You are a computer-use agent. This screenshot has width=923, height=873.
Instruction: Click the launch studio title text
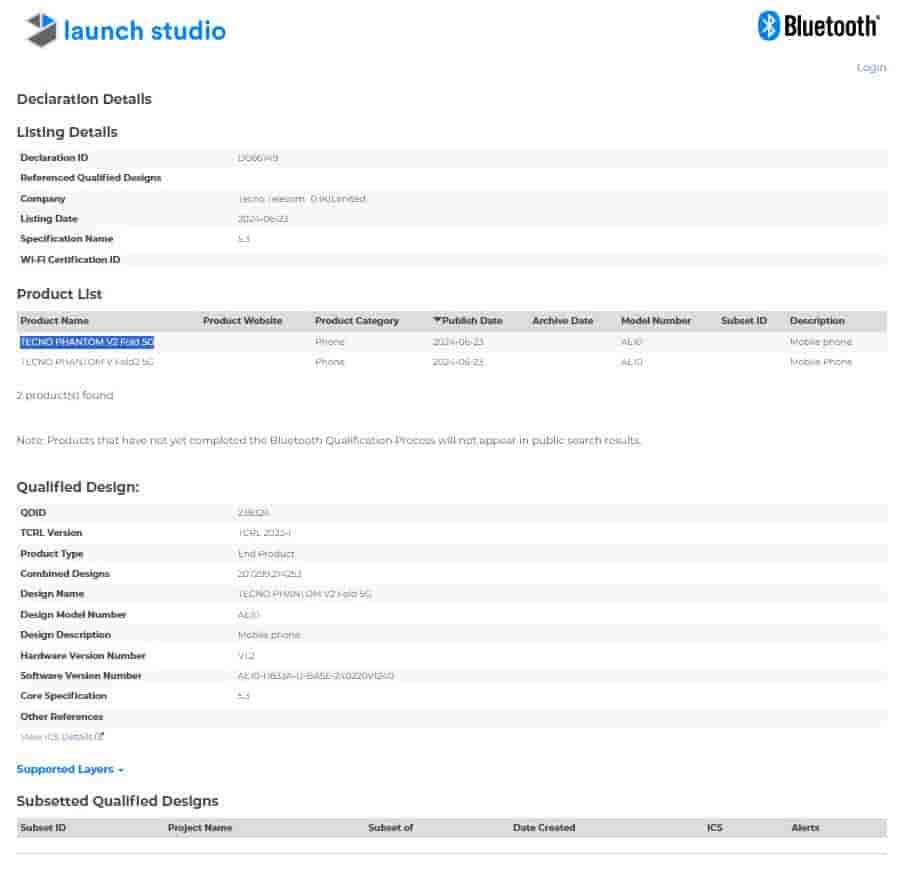coord(144,31)
